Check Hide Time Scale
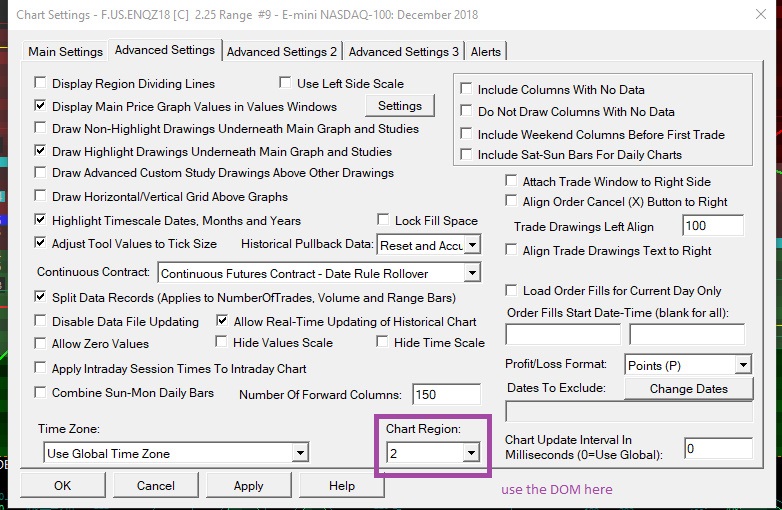 coord(382,341)
